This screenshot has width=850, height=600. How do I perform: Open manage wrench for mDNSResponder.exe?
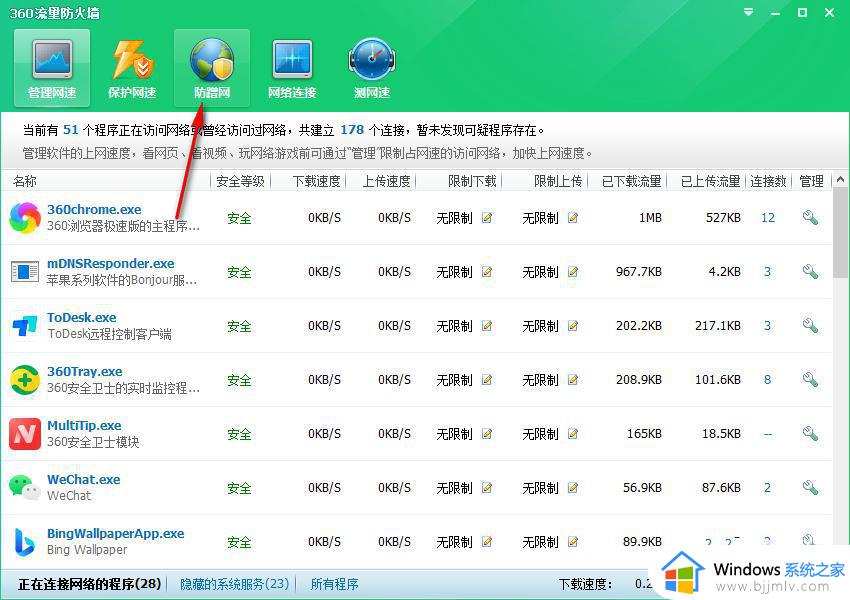pos(810,272)
